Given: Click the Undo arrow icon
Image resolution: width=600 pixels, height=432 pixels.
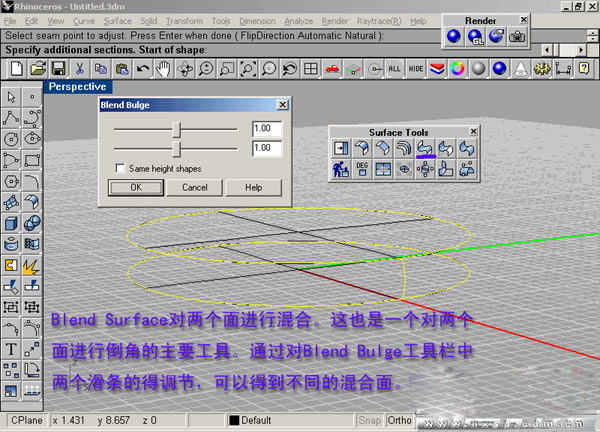Looking at the screenshot, I should (x=142, y=68).
